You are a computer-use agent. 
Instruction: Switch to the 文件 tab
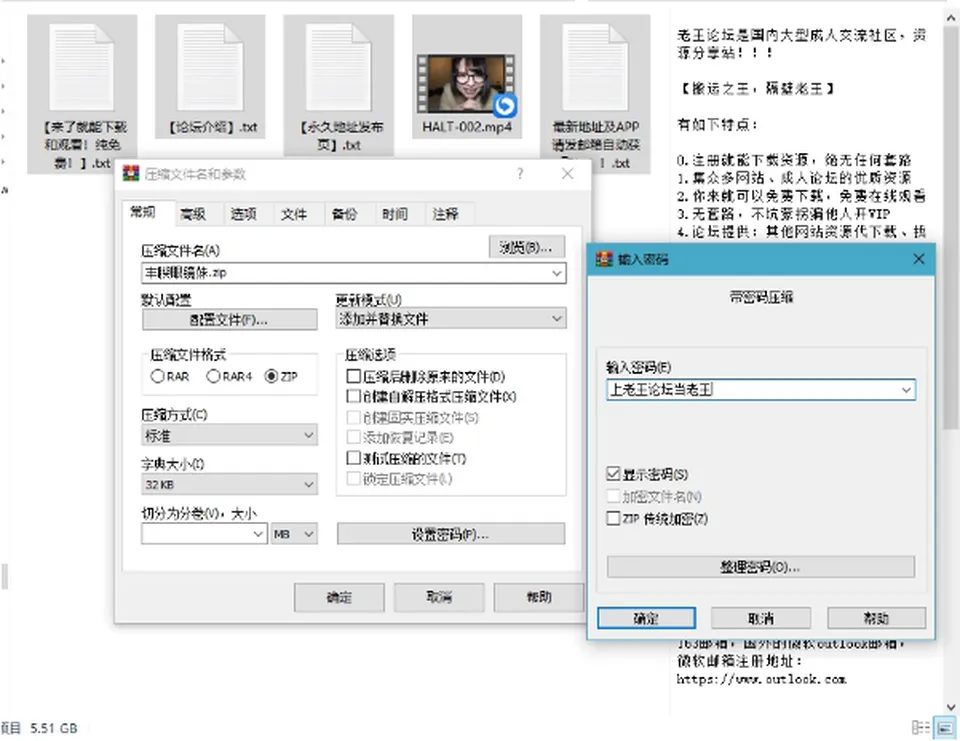(293, 214)
